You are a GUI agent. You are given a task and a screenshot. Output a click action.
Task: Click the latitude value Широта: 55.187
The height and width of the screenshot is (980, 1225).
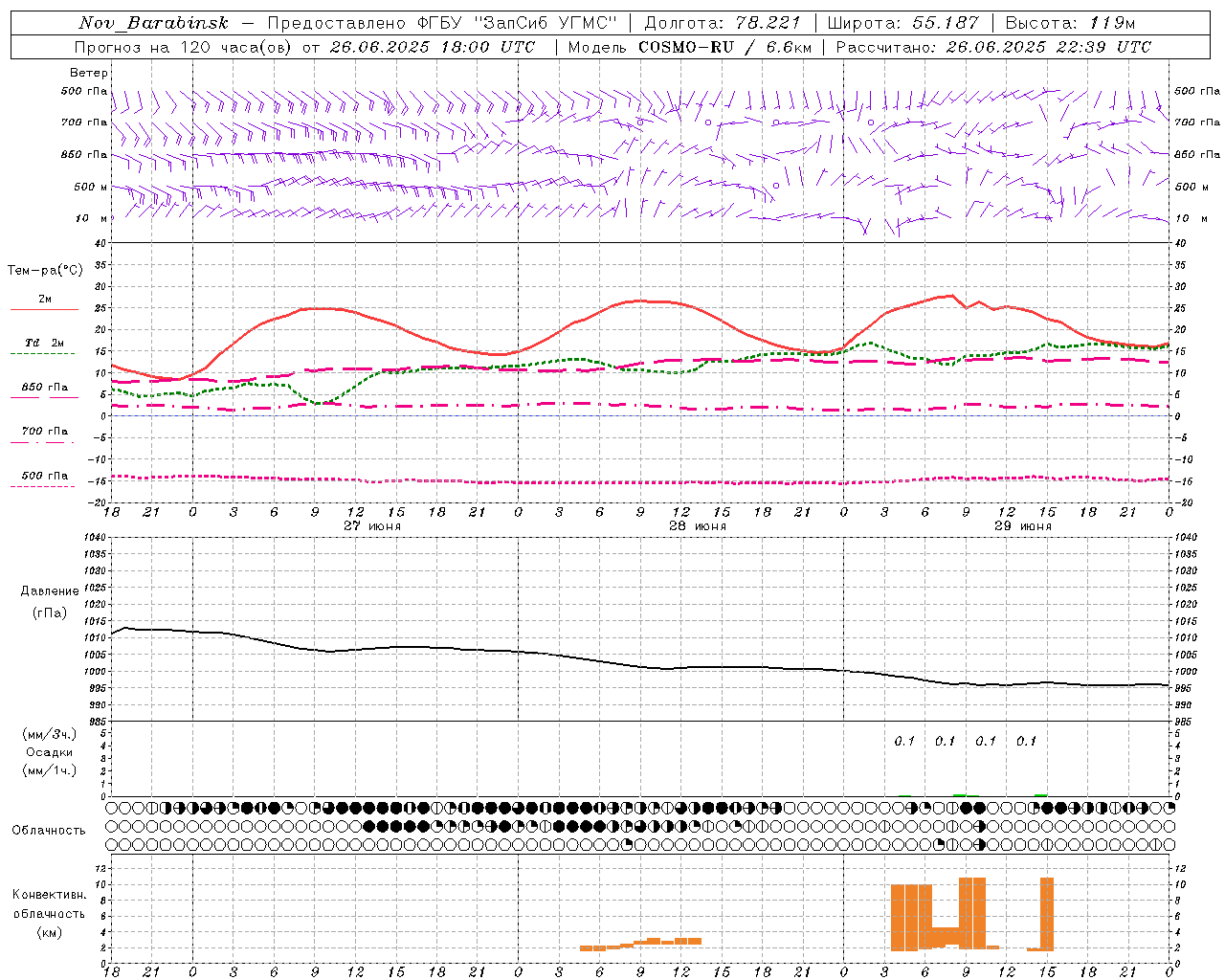[902, 23]
